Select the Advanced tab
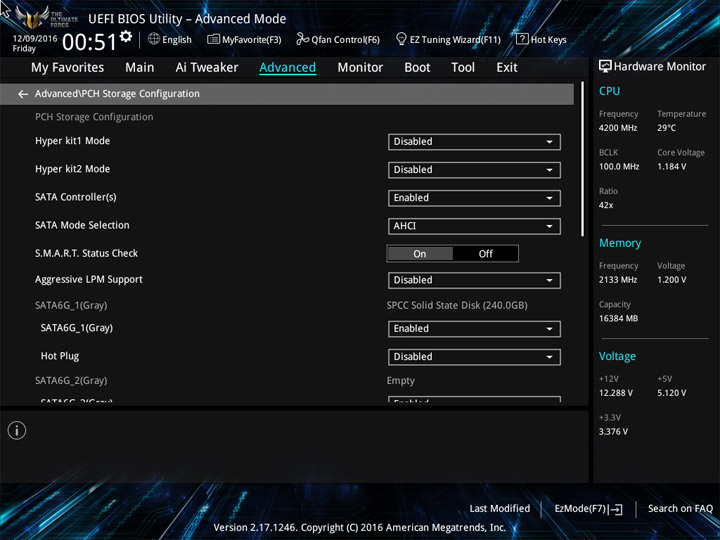 [287, 68]
